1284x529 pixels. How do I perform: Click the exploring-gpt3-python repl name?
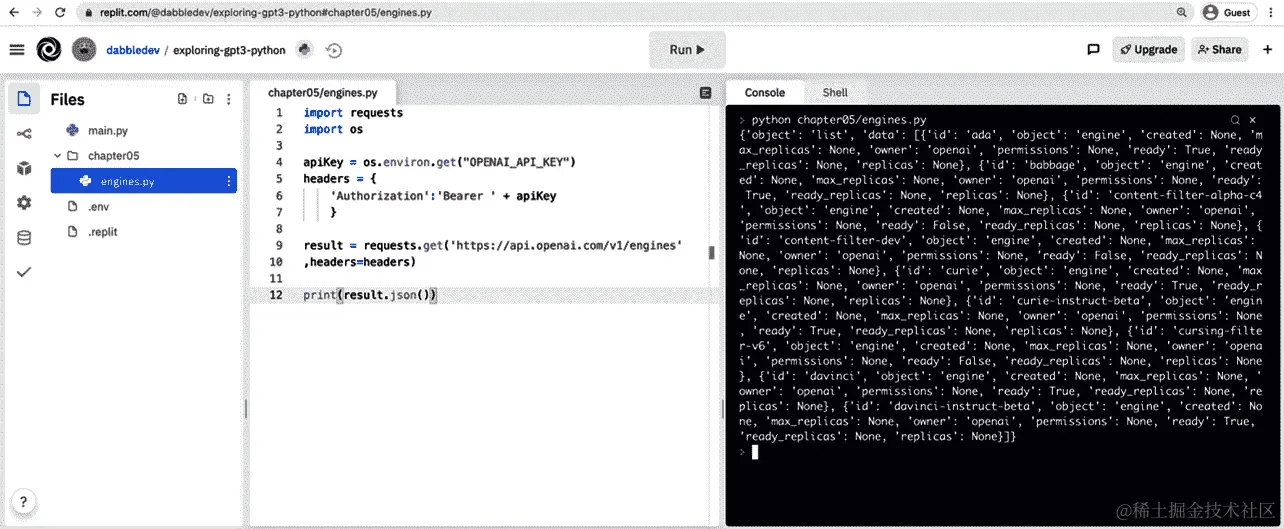click(229, 50)
